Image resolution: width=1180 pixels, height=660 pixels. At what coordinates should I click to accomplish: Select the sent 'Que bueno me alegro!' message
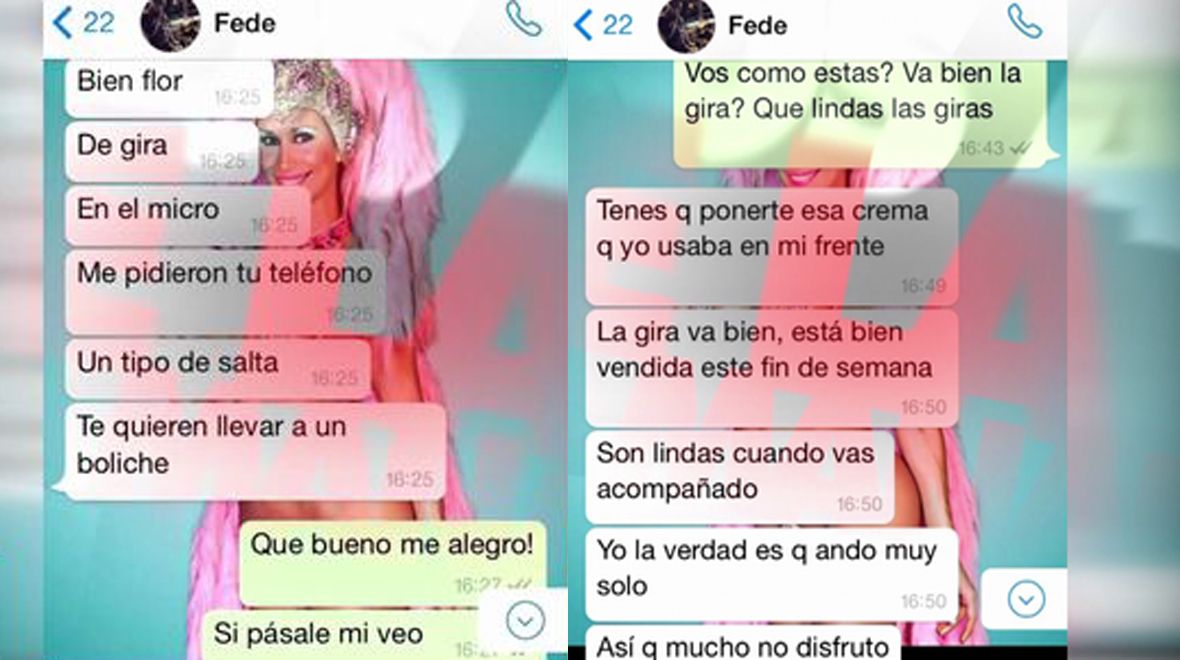coord(393,563)
